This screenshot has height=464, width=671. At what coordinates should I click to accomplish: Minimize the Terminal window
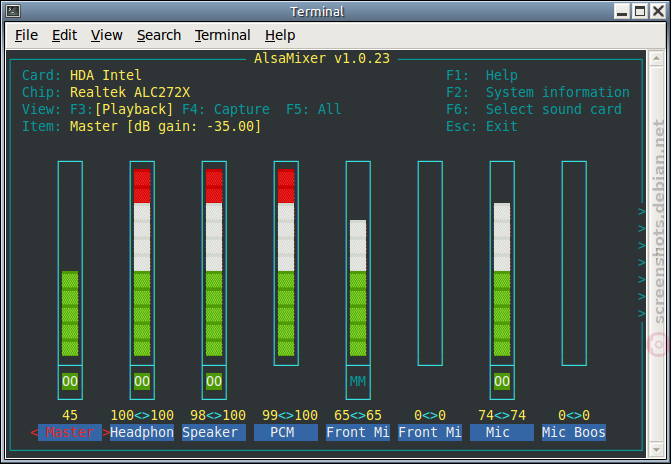coord(622,11)
